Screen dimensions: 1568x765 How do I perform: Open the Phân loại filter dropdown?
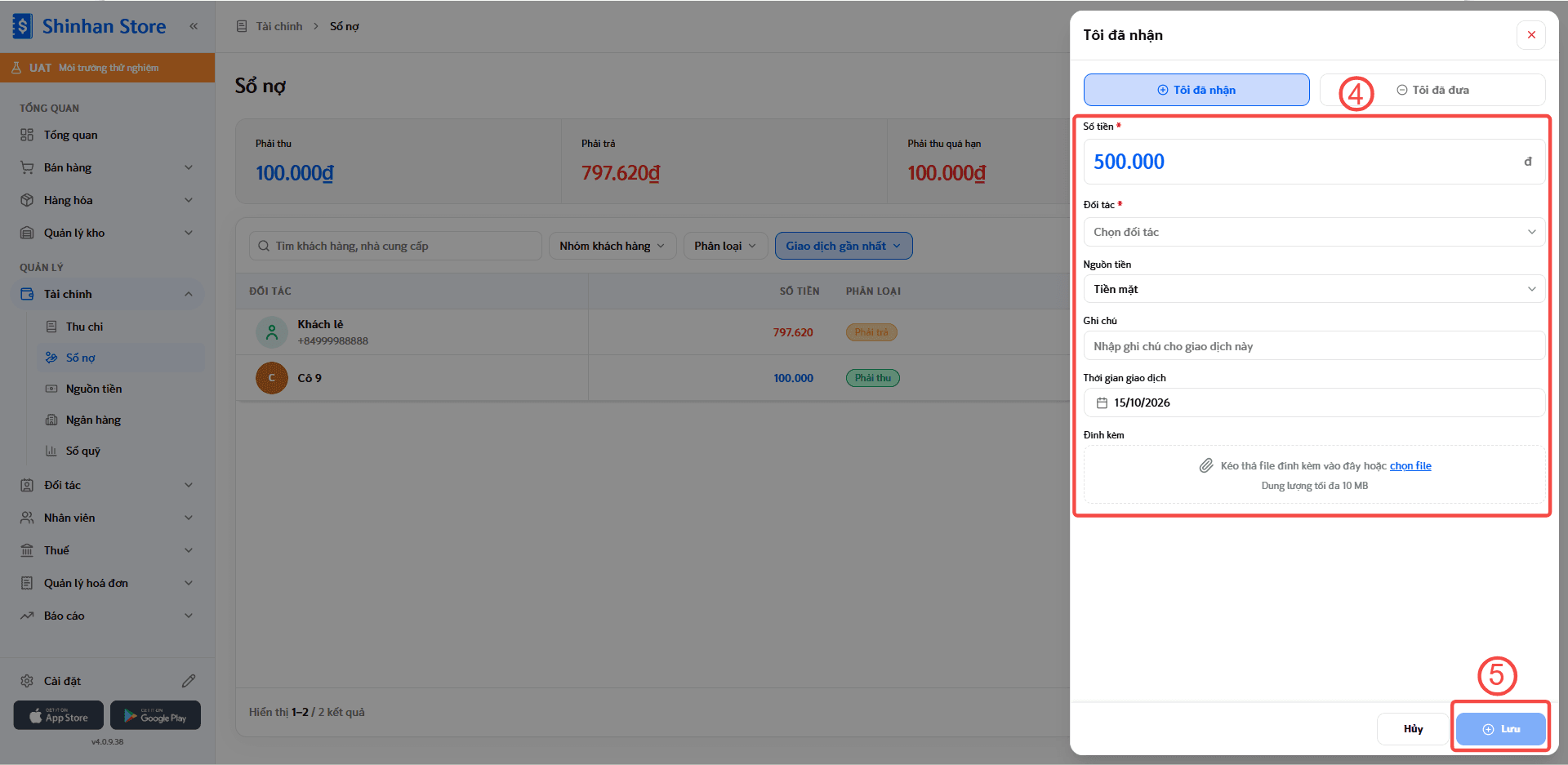[725, 246]
